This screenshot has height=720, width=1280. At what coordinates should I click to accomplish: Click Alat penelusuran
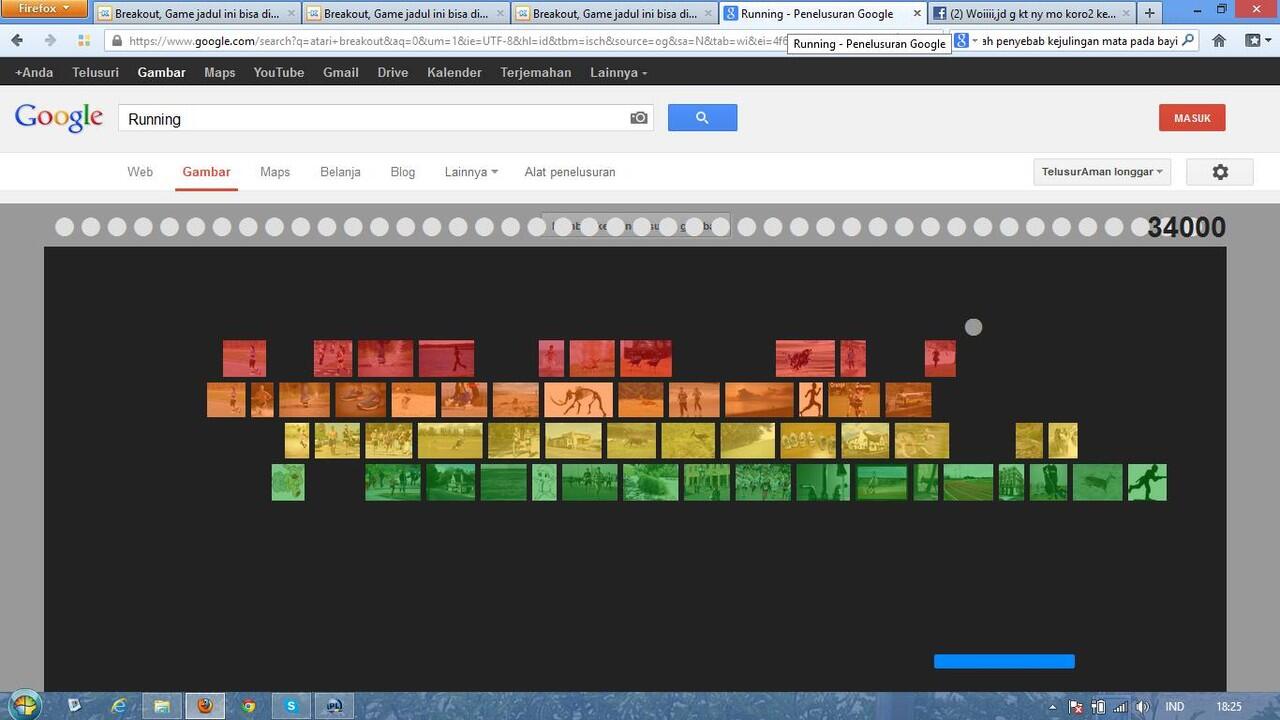tap(570, 172)
